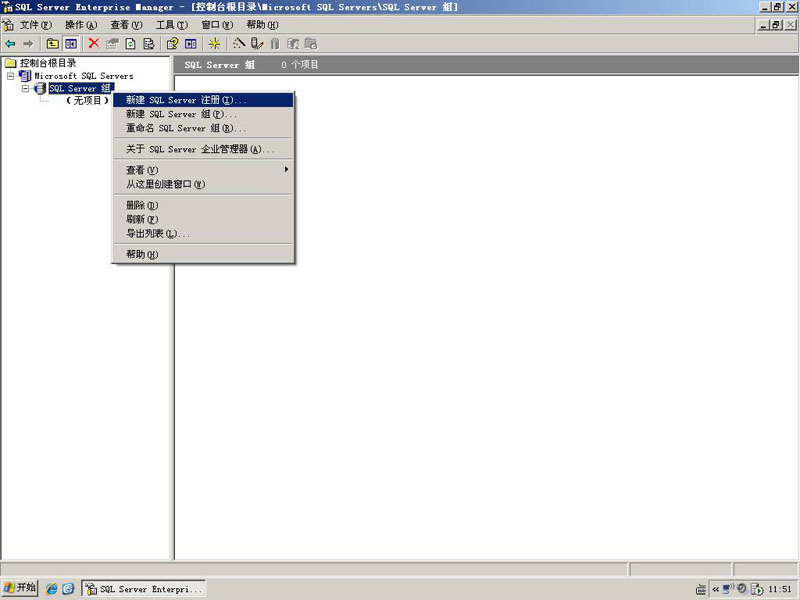The image size is (800, 600).
Task: Click the 开始 Start button
Action: 20,589
